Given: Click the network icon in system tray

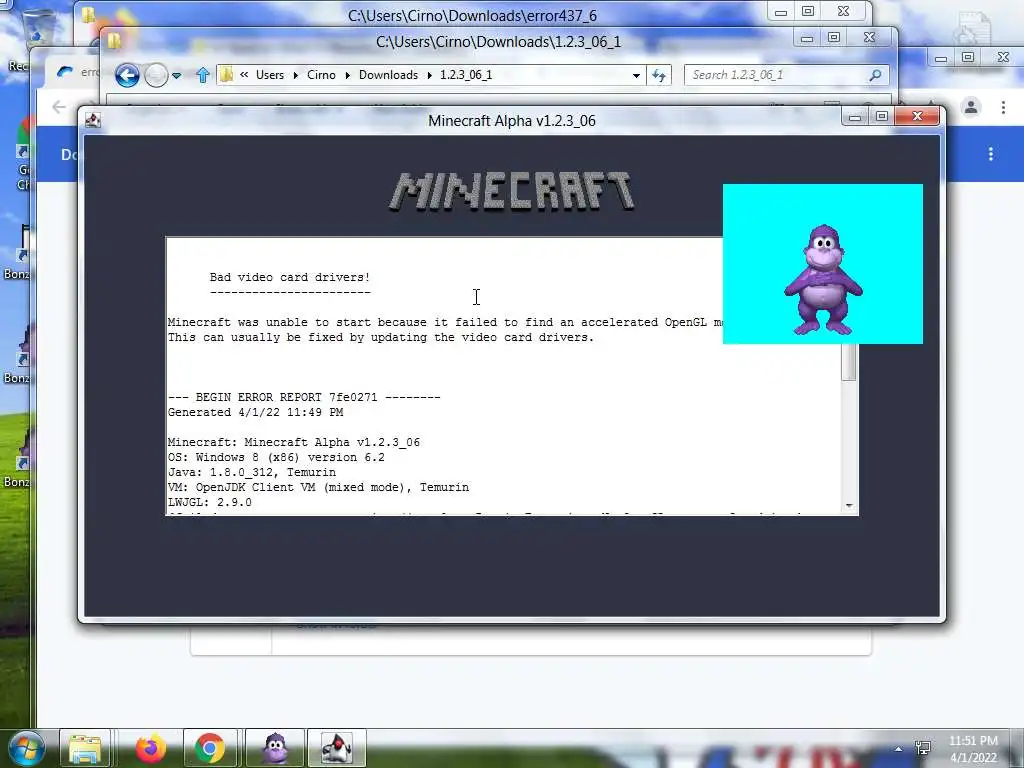Looking at the screenshot, I should coord(923,748).
